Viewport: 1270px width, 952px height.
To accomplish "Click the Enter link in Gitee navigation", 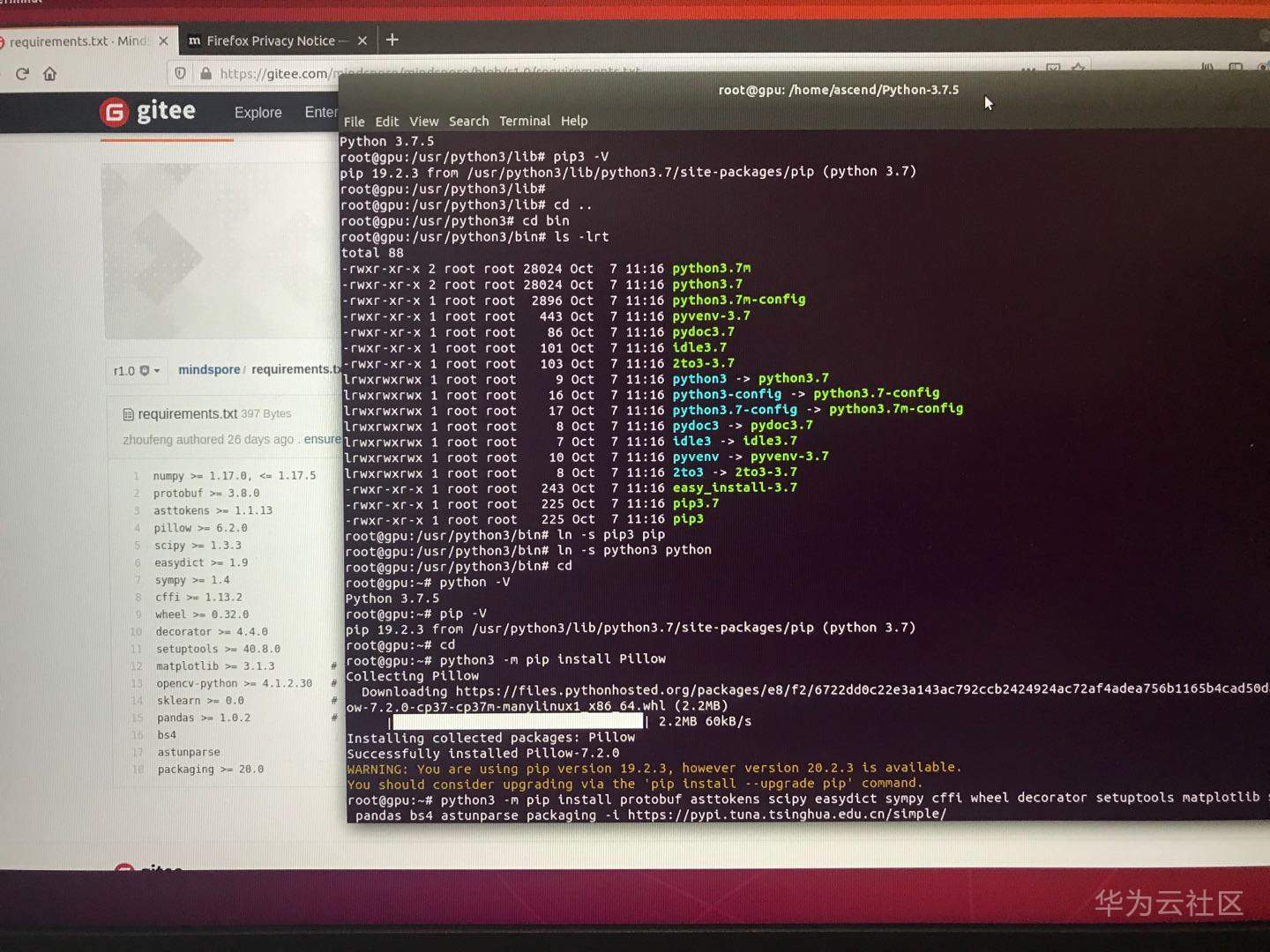I will [x=321, y=113].
